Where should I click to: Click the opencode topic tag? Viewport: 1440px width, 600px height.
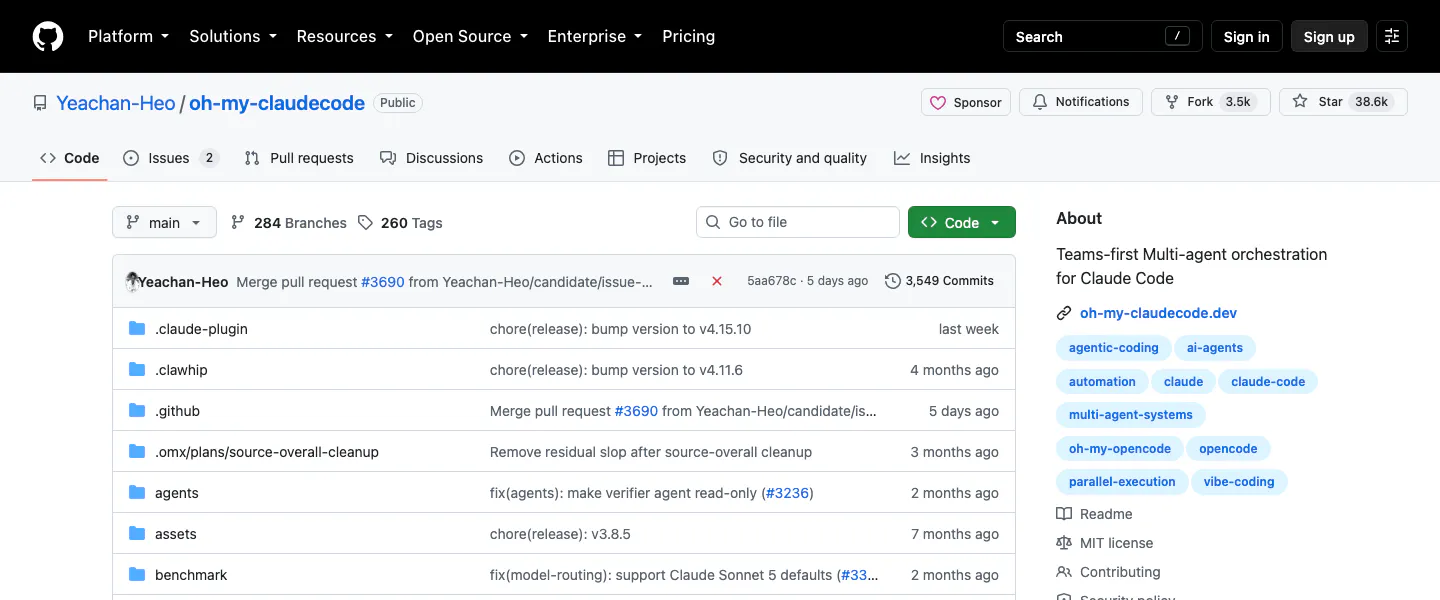tap(1228, 448)
